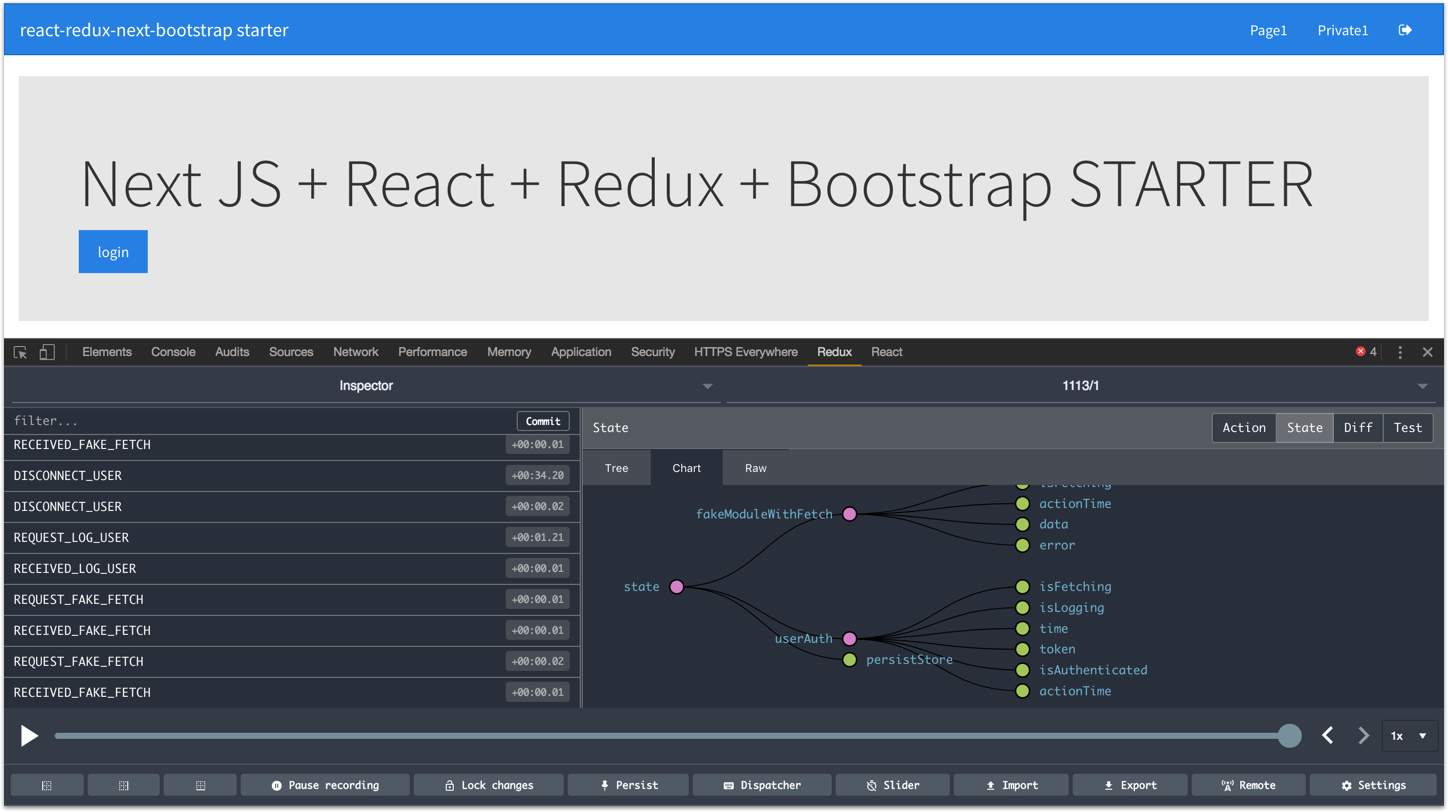
Task: Open the 1113/1 instance dropdown
Action: coord(1080,386)
